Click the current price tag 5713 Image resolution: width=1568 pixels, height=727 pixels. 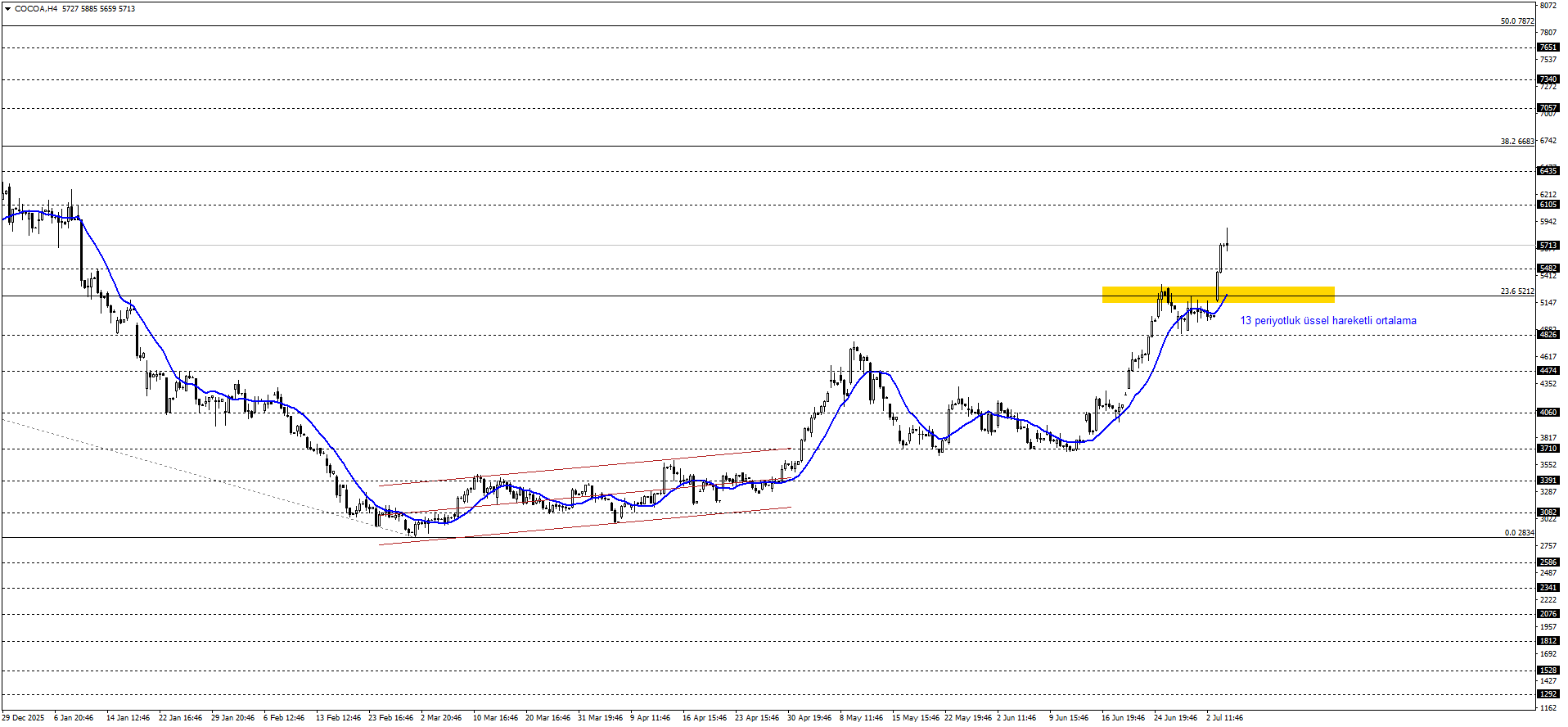[1548, 246]
